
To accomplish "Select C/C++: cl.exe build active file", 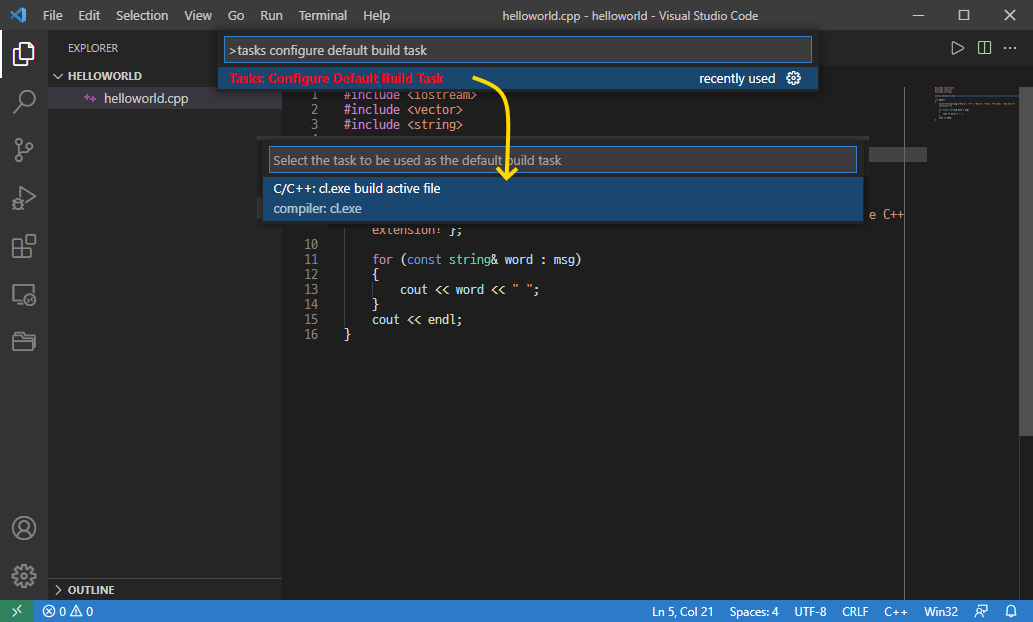I will tap(563, 198).
